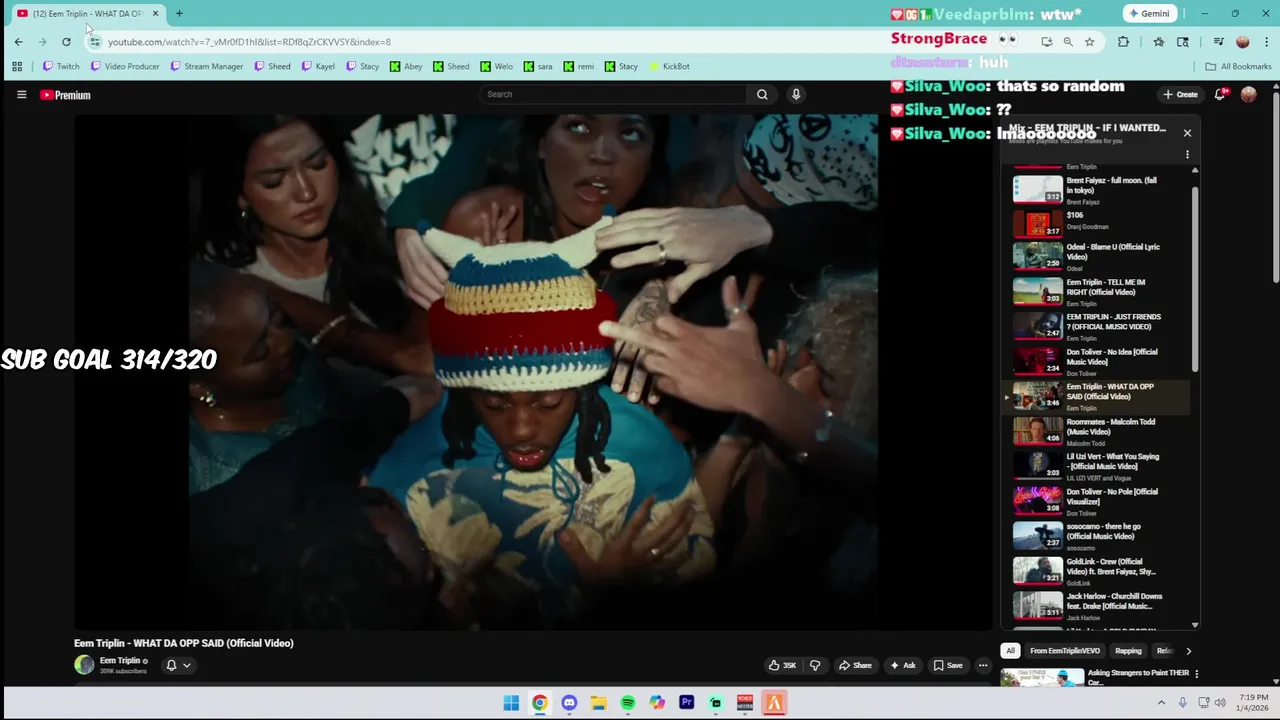
Task: Select GoldLink - Crew playlist item
Action: [x=1095, y=571]
